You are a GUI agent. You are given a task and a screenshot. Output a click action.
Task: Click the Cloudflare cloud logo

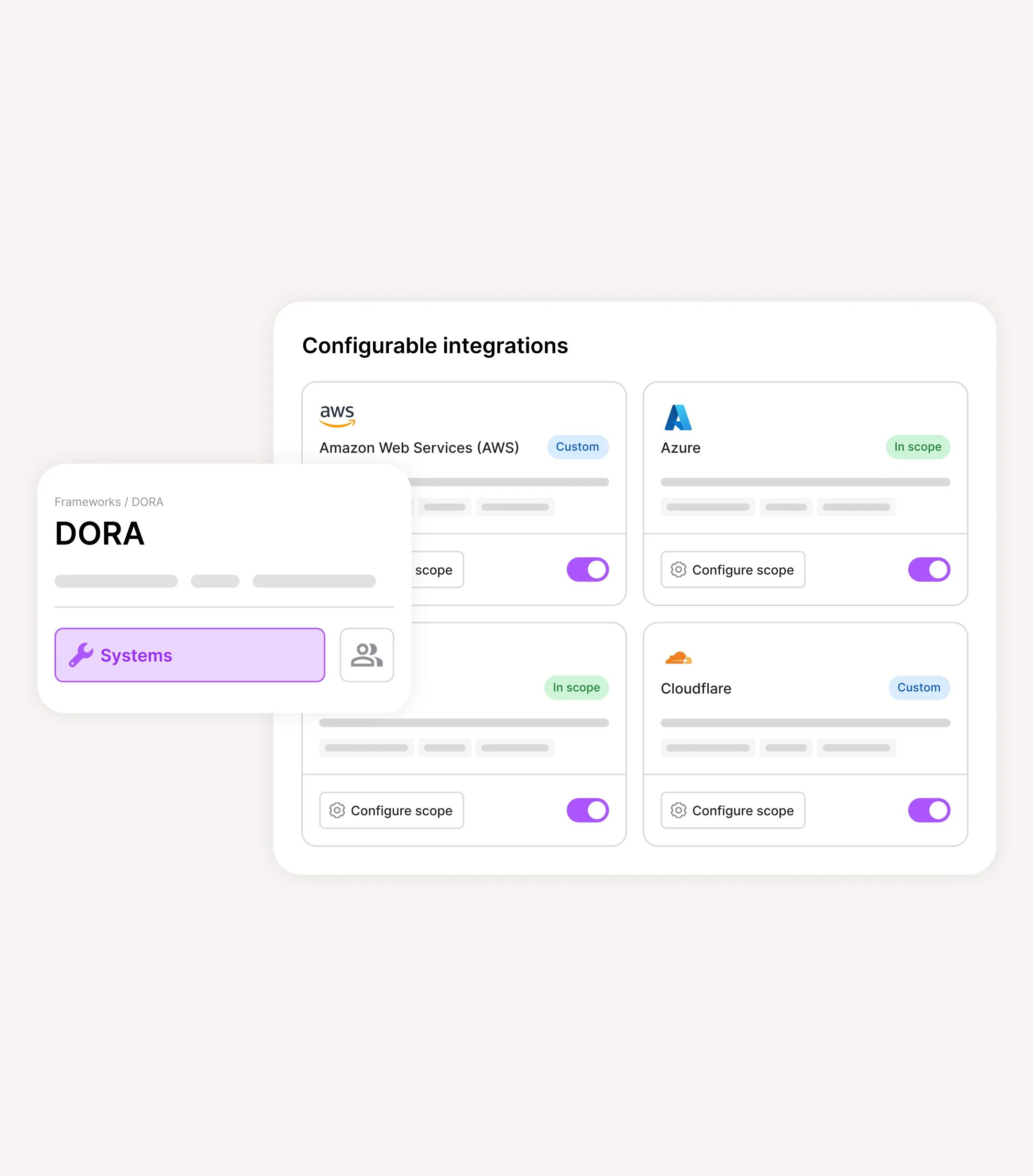click(678, 658)
